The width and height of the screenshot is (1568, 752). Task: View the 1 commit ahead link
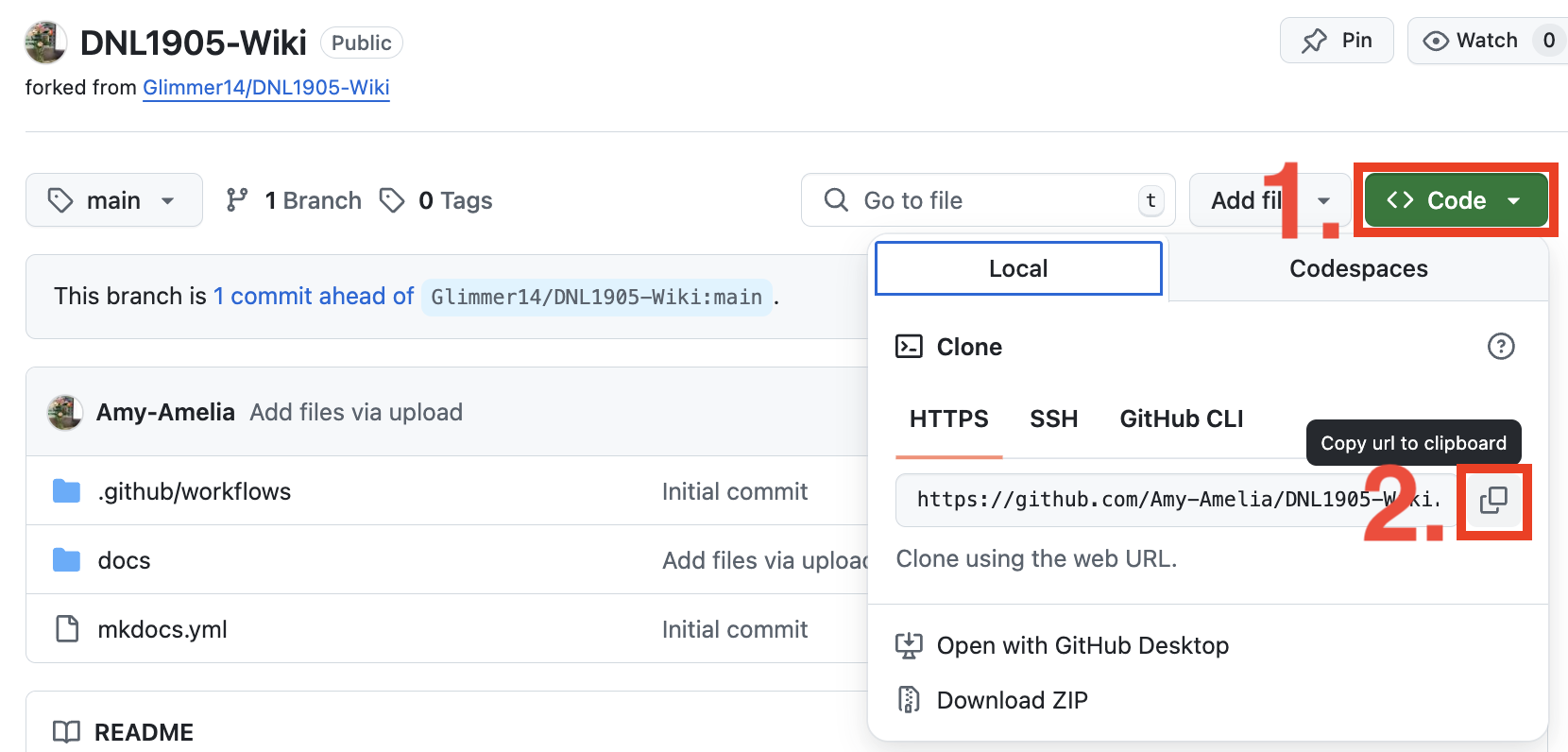[313, 297]
